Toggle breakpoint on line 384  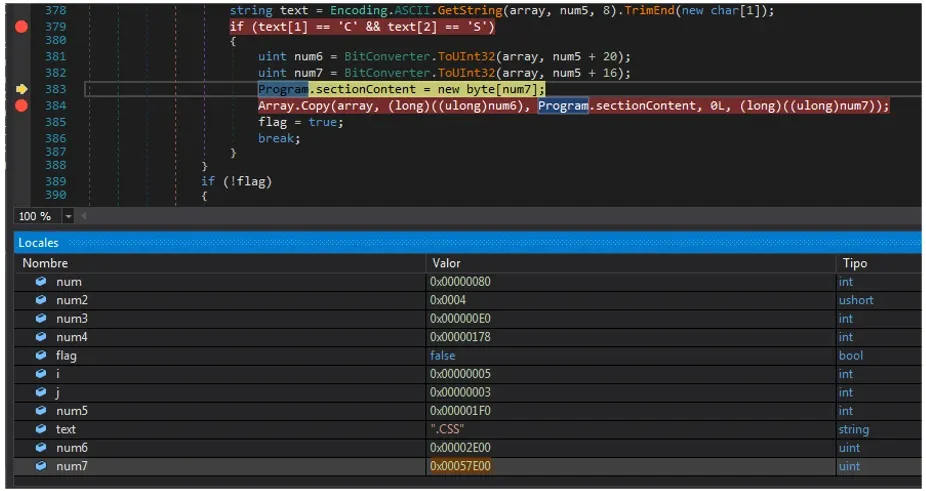[21, 106]
